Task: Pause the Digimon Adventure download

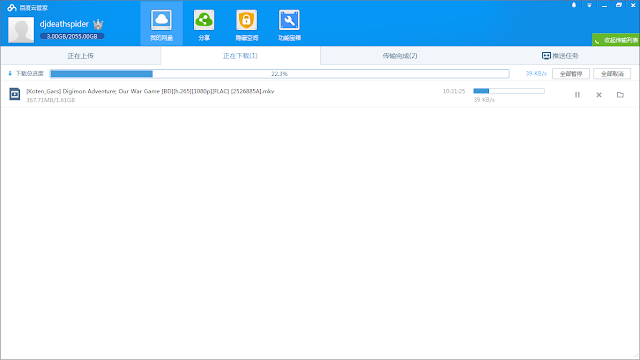Action: (577, 95)
